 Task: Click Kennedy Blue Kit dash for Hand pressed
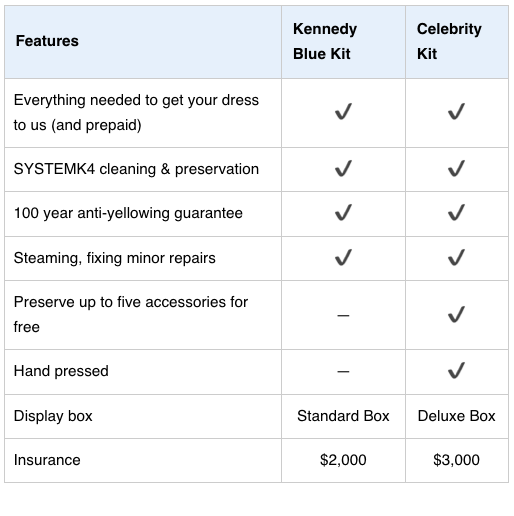pos(343,371)
